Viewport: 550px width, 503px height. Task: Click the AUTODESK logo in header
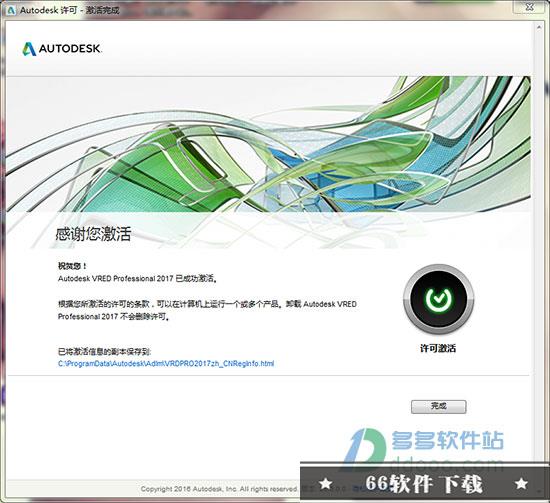click(62, 49)
